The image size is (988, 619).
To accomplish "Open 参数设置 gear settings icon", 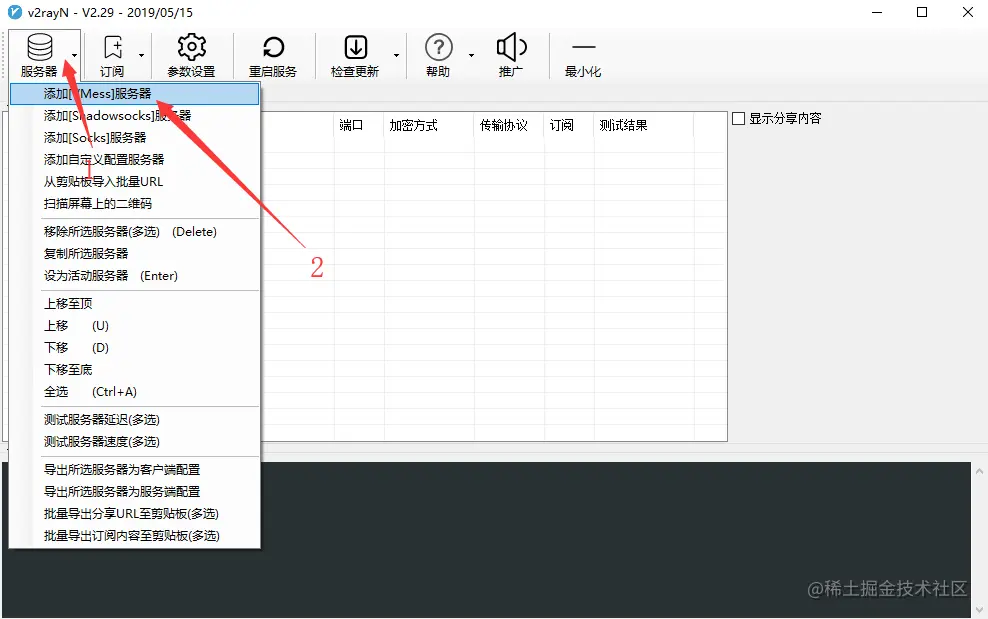I will point(192,47).
